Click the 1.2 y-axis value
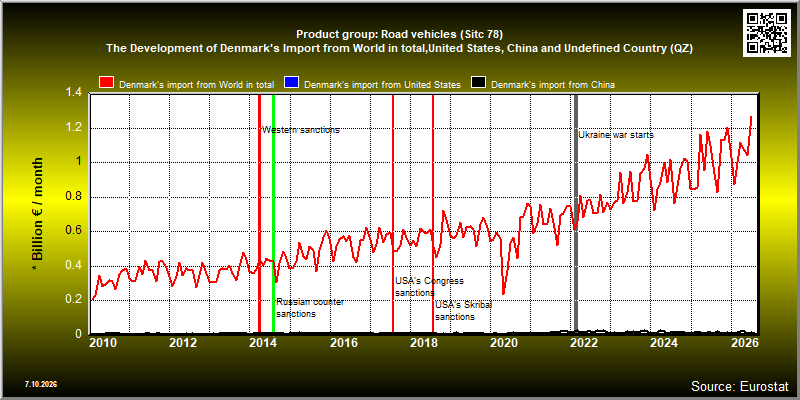800x400 pixels. [74, 128]
